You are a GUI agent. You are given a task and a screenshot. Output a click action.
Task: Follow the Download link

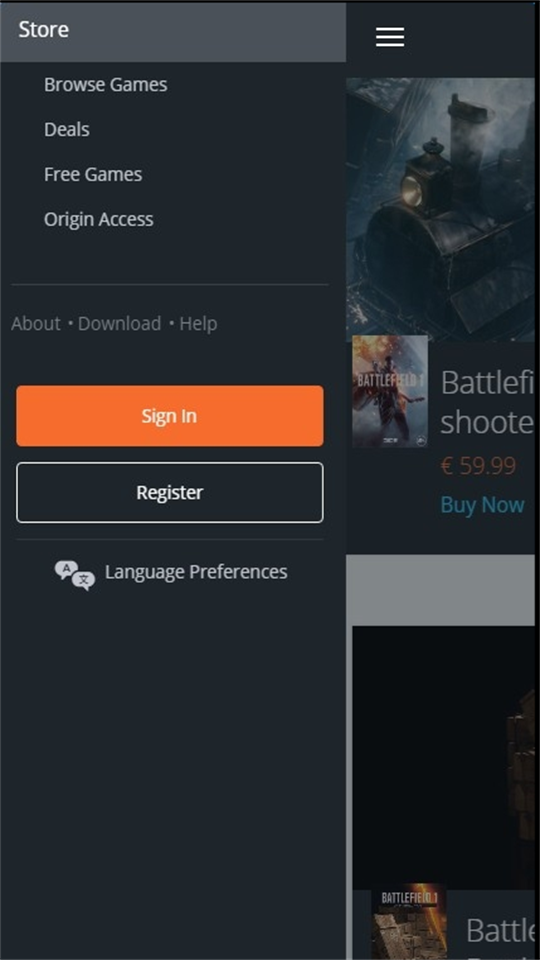(119, 323)
